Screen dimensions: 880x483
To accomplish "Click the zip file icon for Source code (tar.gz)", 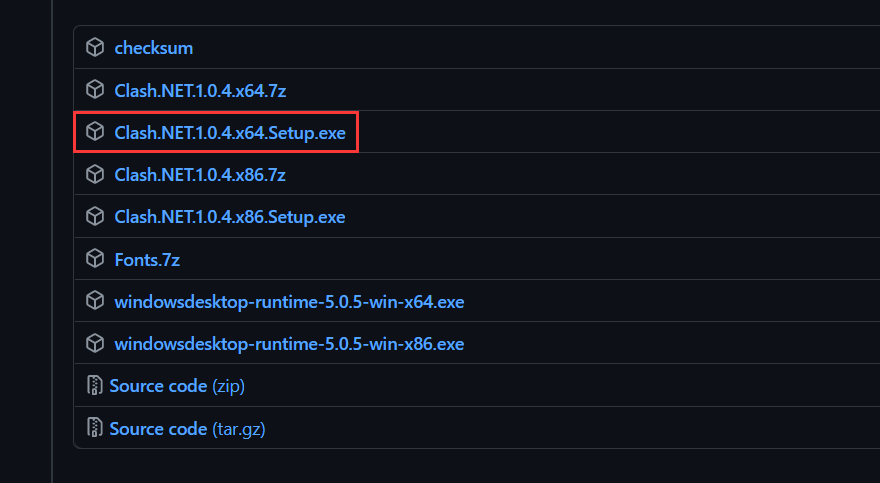I will coord(95,428).
